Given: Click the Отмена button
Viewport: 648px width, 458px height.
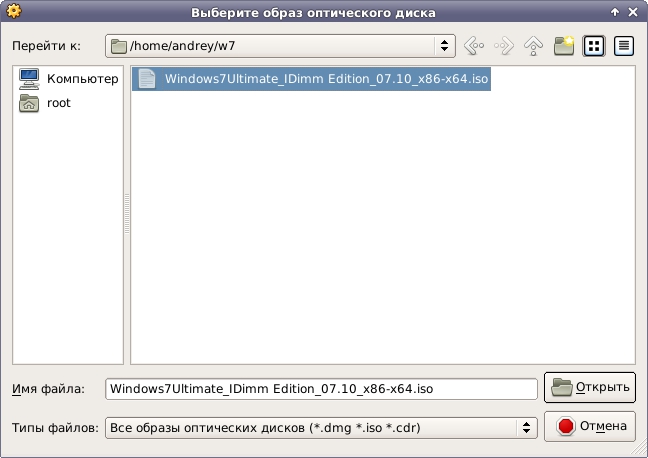Looking at the screenshot, I should [x=590, y=426].
